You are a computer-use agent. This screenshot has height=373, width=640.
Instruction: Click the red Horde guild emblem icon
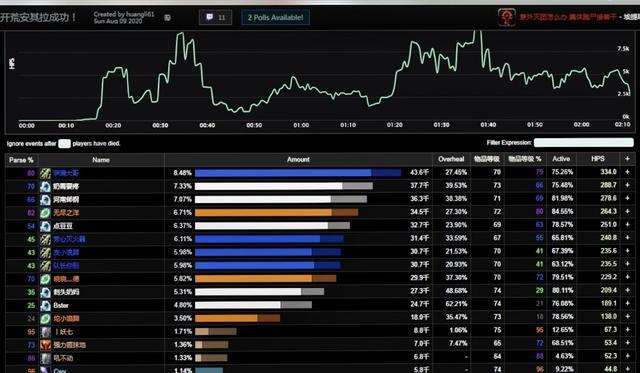coord(507,17)
